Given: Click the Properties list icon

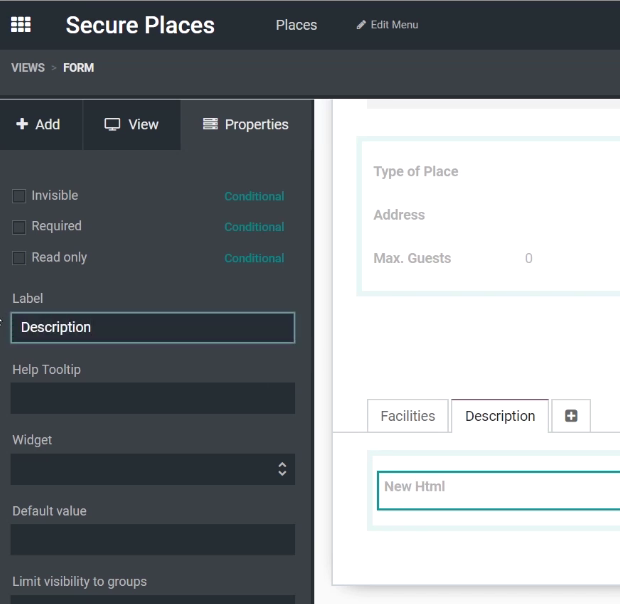Looking at the screenshot, I should [x=210, y=124].
